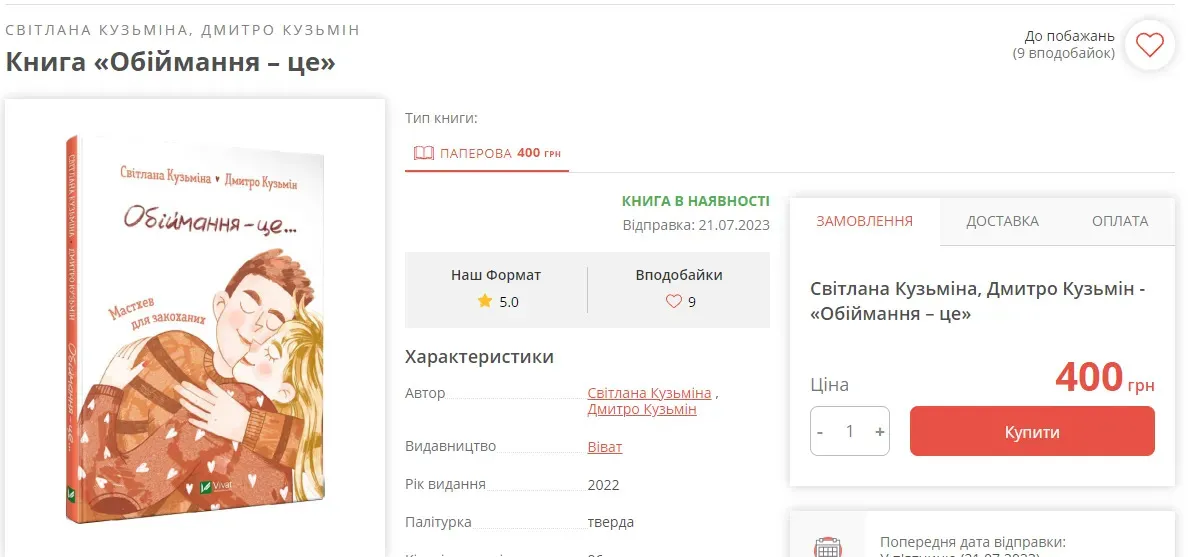Click the author names line above the title
Viewport: 1204px width, 557px height.
[x=182, y=30]
